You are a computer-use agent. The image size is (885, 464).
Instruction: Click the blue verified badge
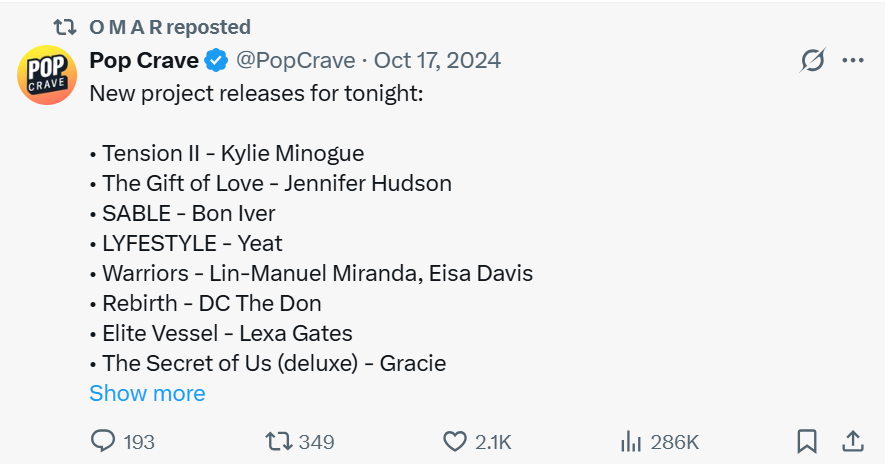click(x=216, y=61)
